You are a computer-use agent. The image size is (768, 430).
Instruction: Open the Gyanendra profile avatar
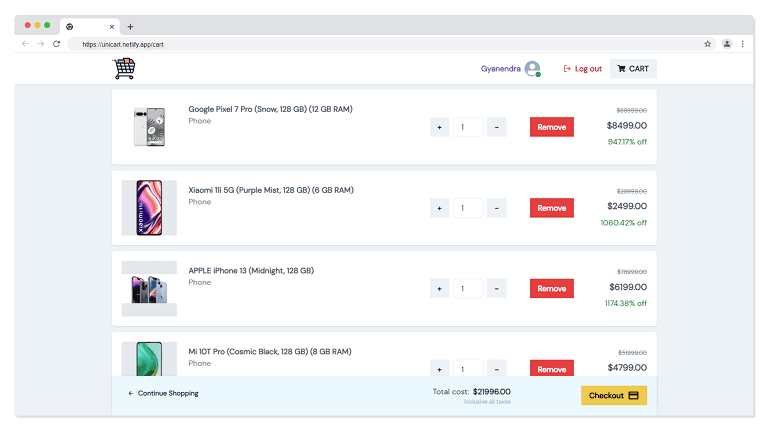(532, 69)
